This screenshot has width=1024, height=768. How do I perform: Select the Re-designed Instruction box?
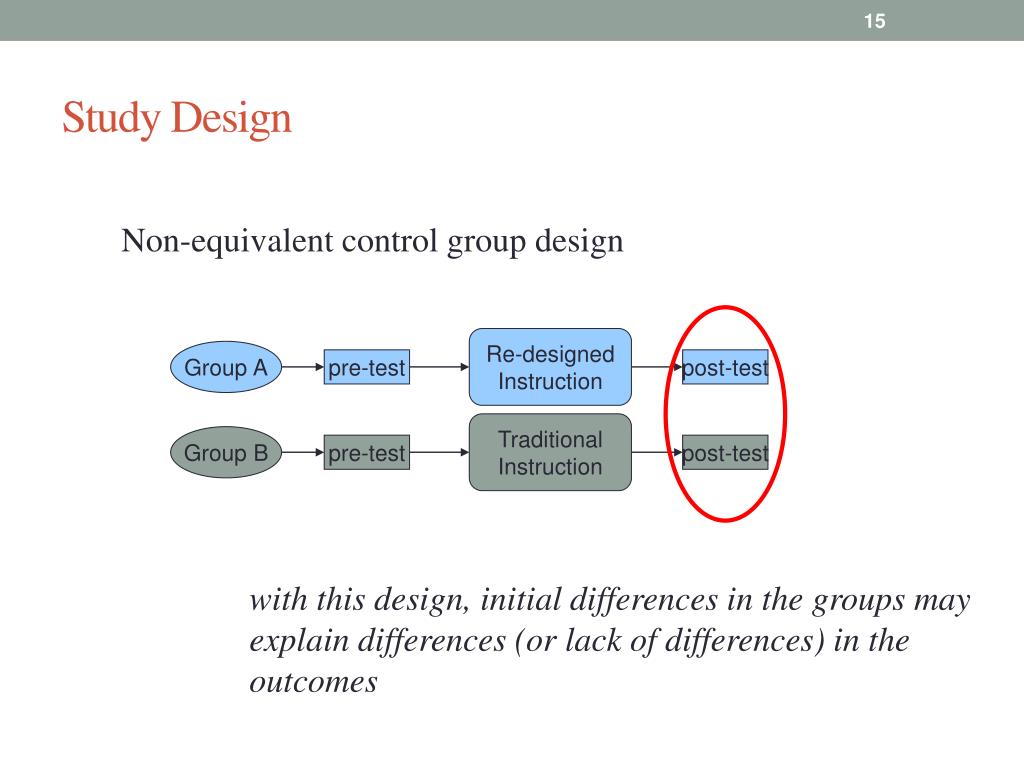pos(551,367)
